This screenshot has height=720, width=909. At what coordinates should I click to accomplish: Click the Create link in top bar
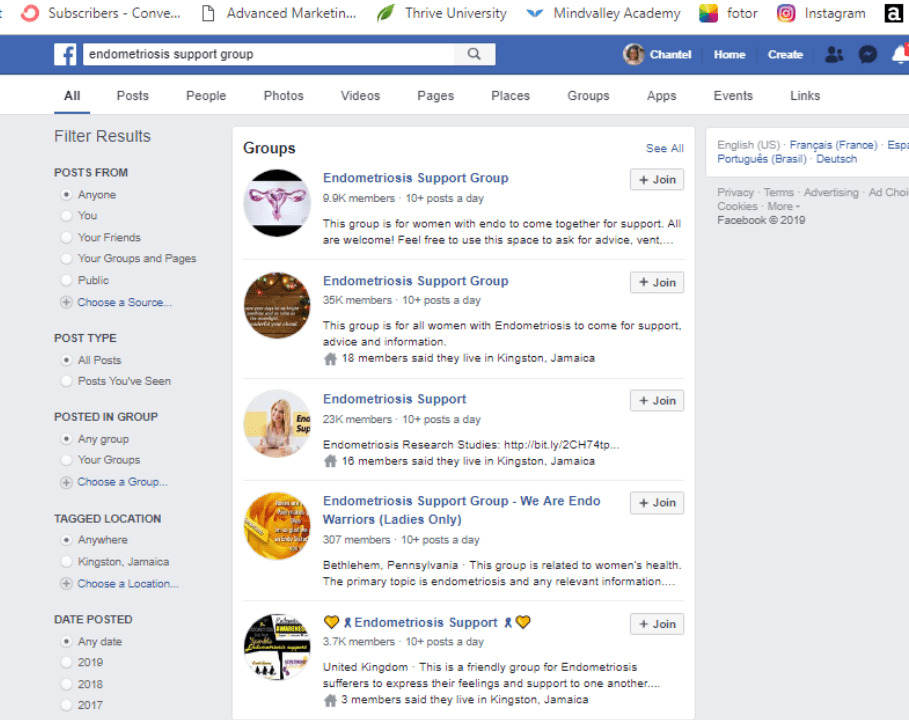785,54
